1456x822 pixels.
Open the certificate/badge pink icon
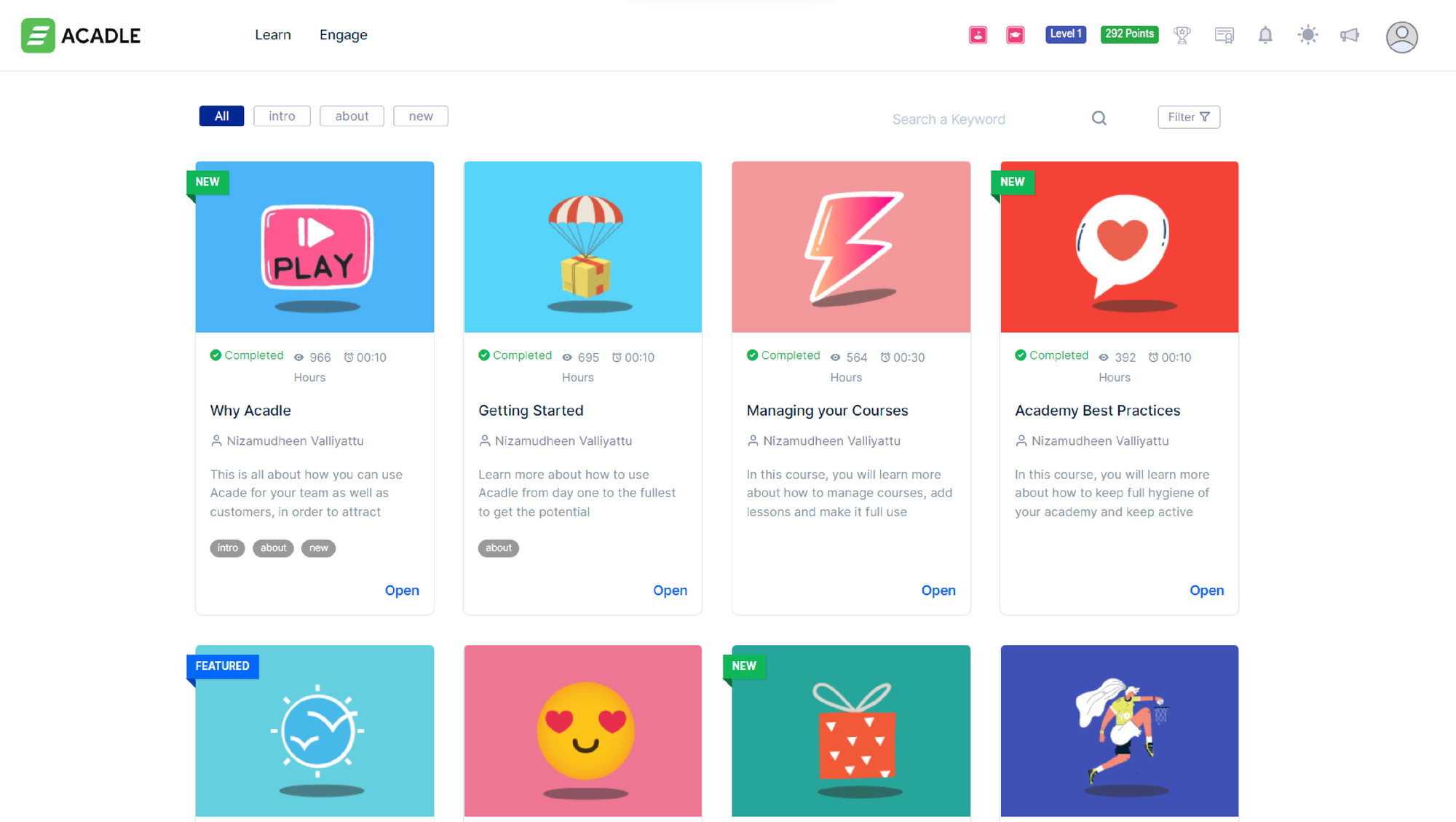tap(1015, 34)
